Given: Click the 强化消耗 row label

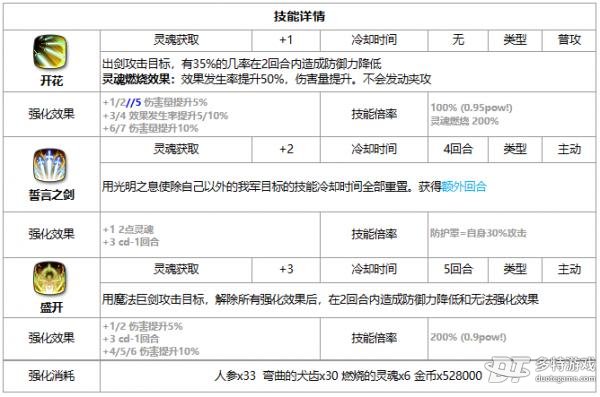Looking at the screenshot, I should (51, 376).
